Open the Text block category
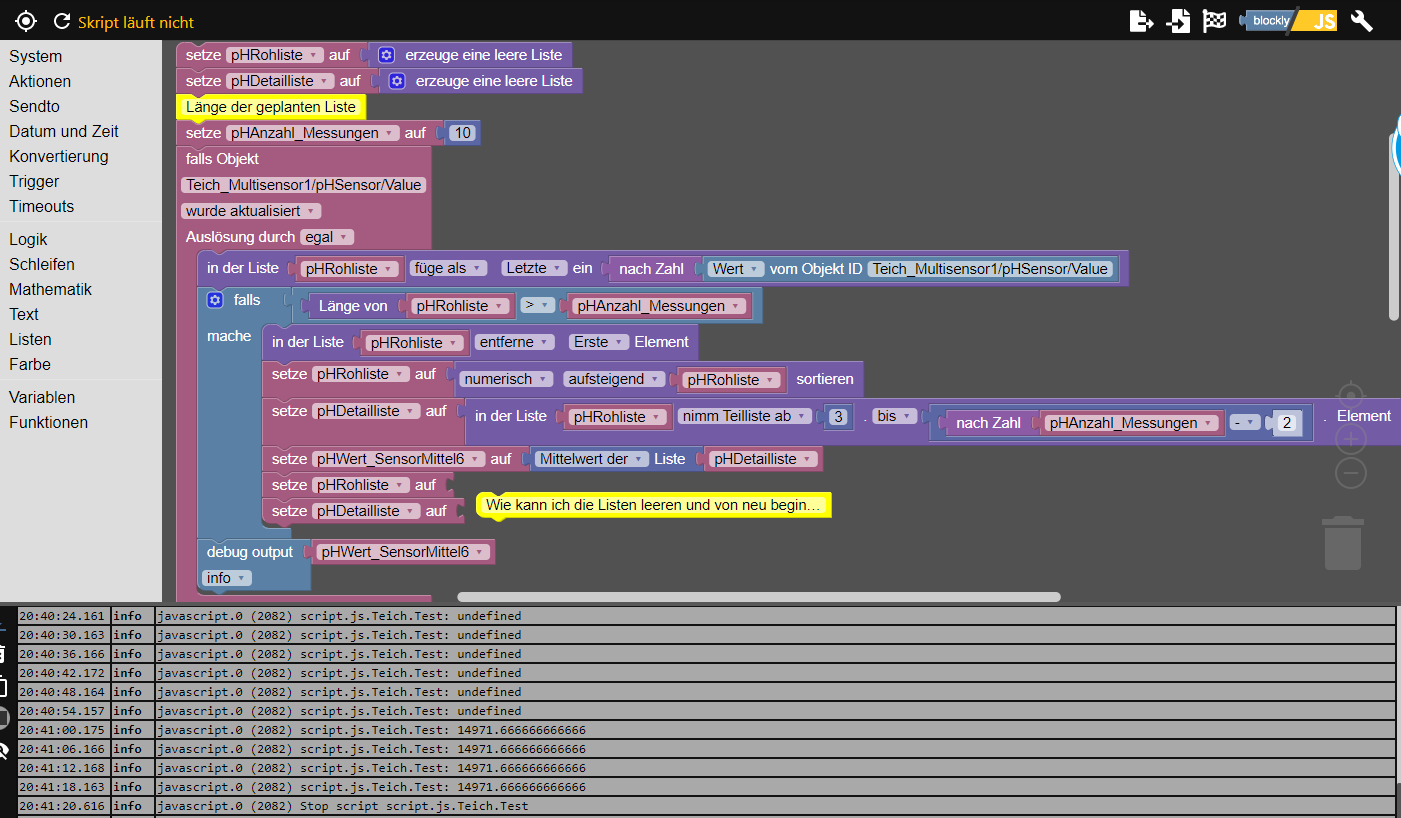1401x818 pixels. click(24, 315)
